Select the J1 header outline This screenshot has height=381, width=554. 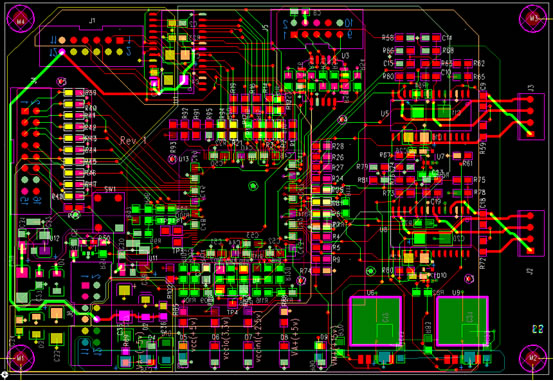pyautogui.click(x=92, y=46)
